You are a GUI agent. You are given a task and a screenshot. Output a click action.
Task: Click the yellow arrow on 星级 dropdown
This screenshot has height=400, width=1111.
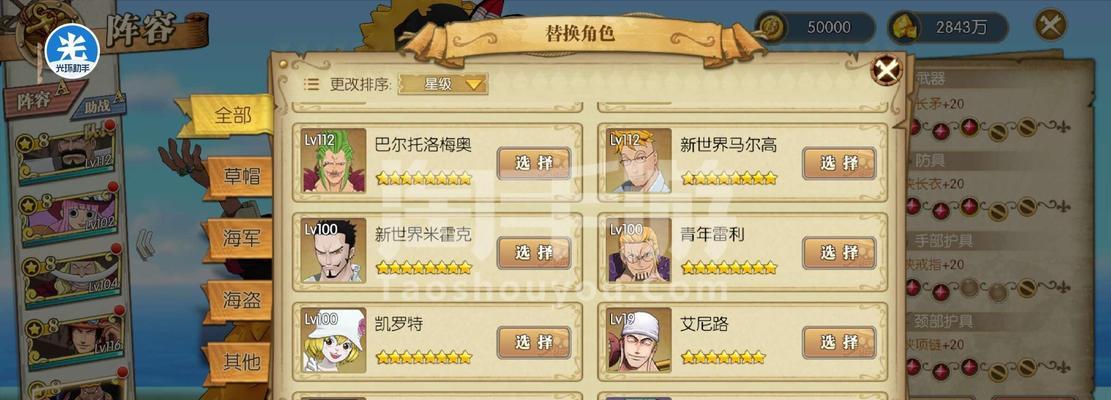[474, 85]
